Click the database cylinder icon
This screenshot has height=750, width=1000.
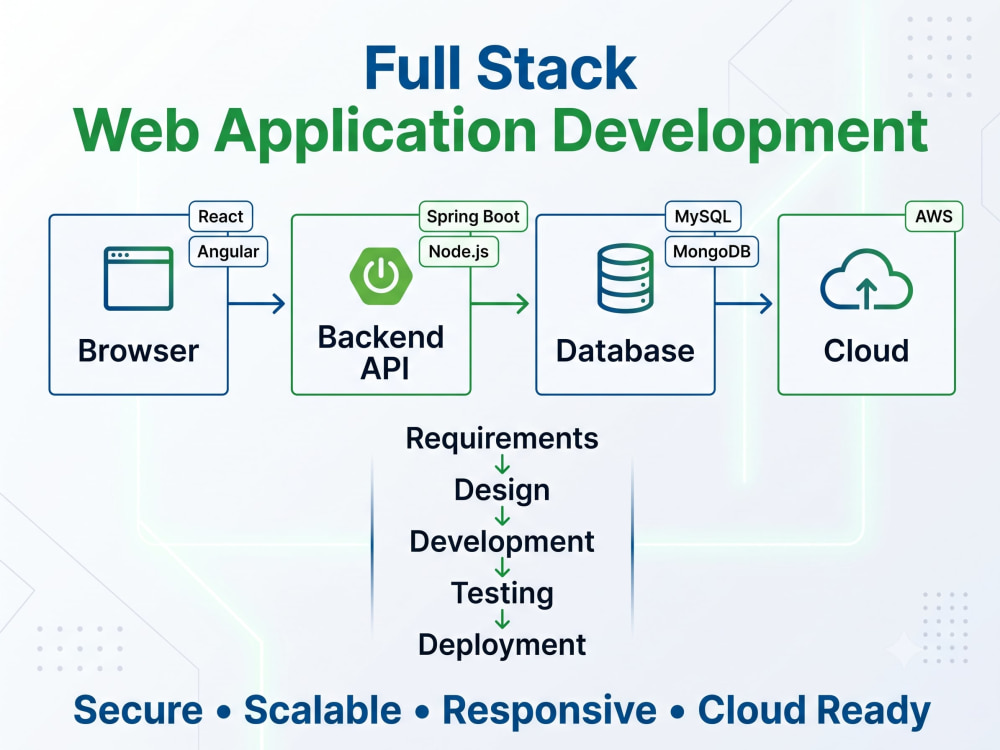coord(625,278)
